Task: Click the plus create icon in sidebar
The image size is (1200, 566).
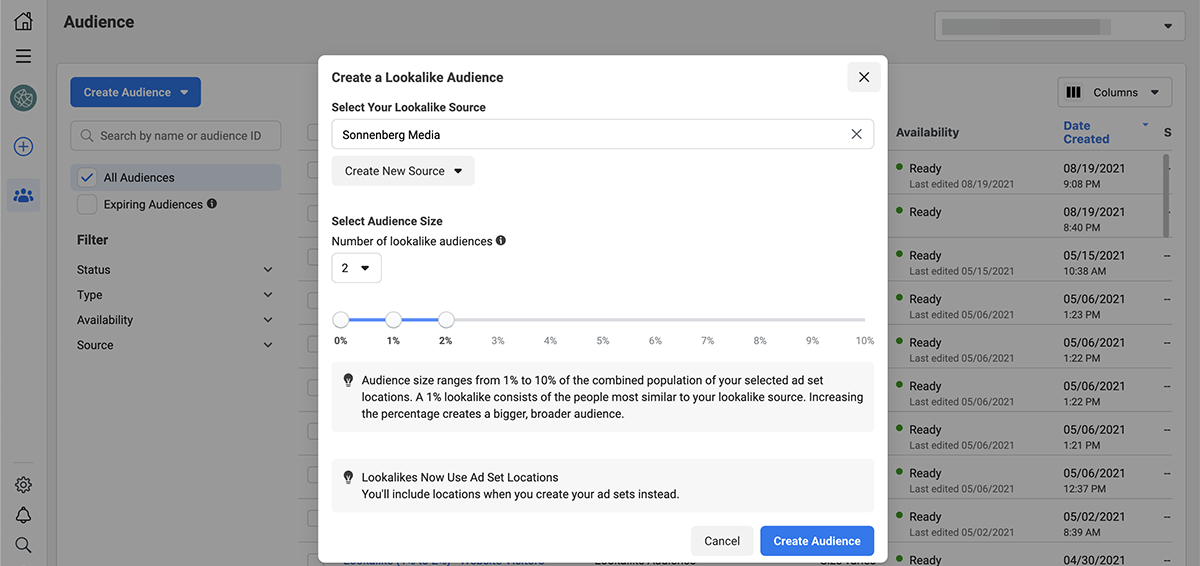Action: (x=23, y=147)
